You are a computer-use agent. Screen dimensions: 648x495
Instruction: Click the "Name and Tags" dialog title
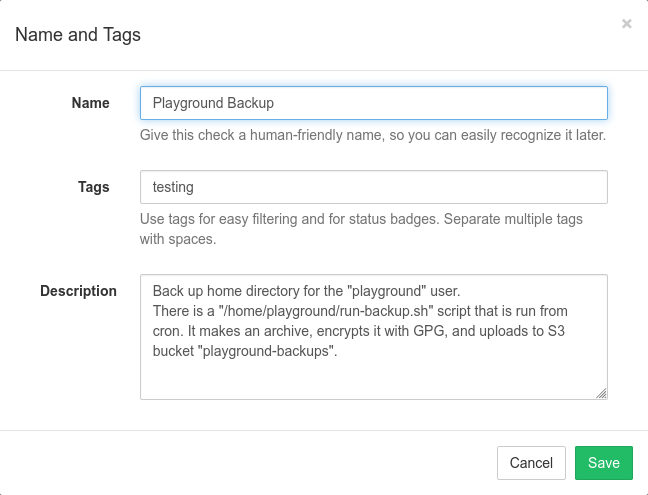tap(77, 35)
